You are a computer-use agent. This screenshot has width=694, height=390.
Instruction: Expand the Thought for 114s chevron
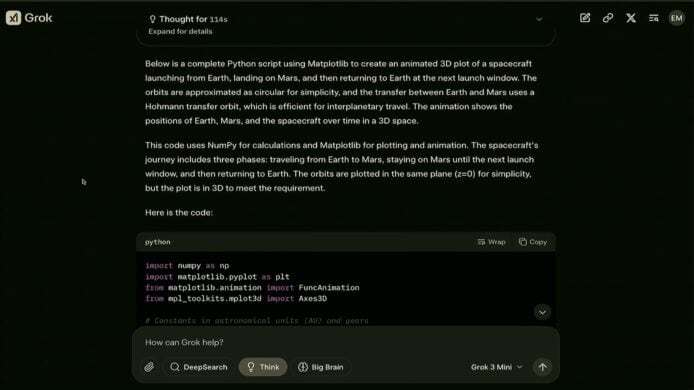(x=539, y=19)
